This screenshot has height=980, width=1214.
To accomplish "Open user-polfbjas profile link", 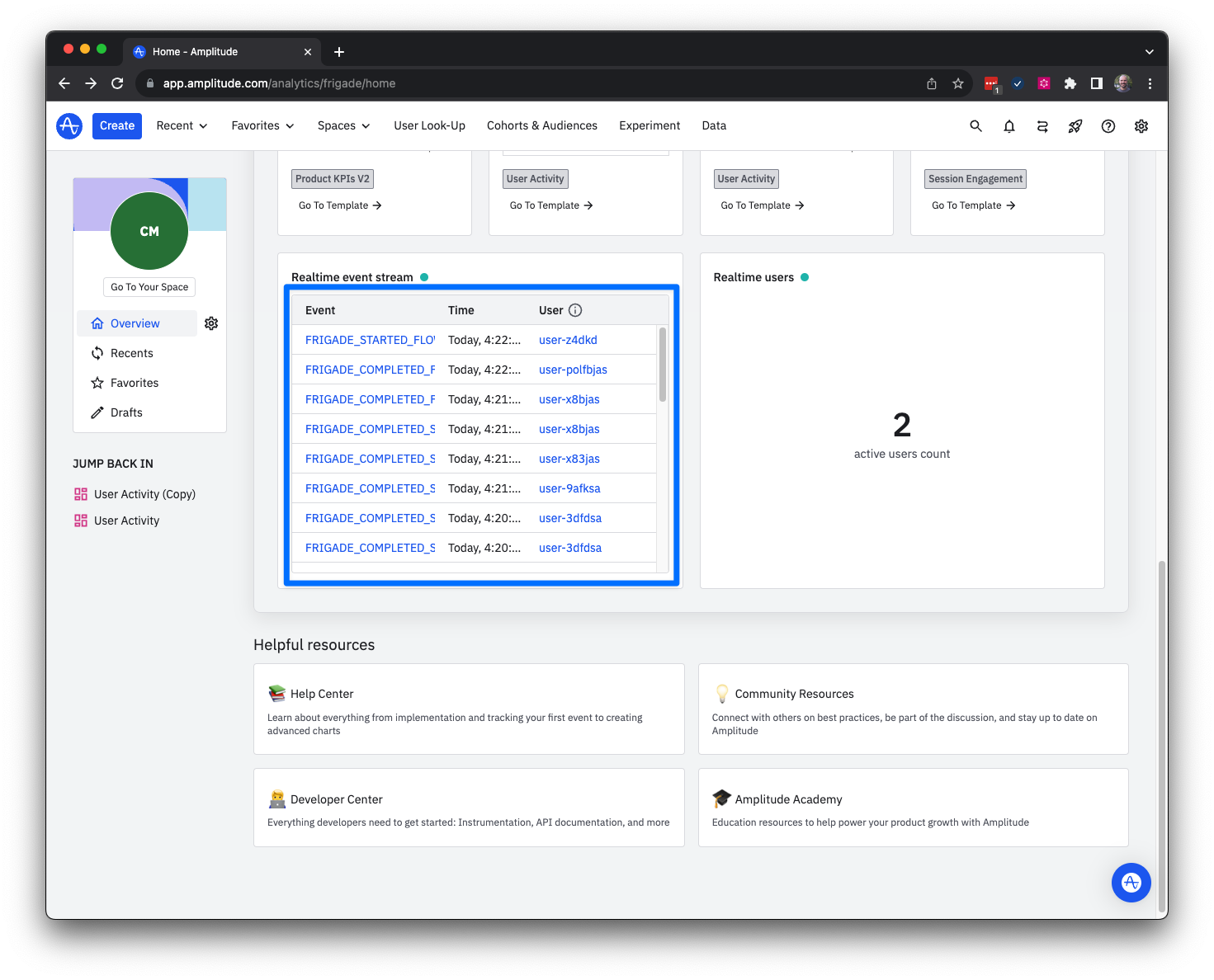I will click(573, 370).
